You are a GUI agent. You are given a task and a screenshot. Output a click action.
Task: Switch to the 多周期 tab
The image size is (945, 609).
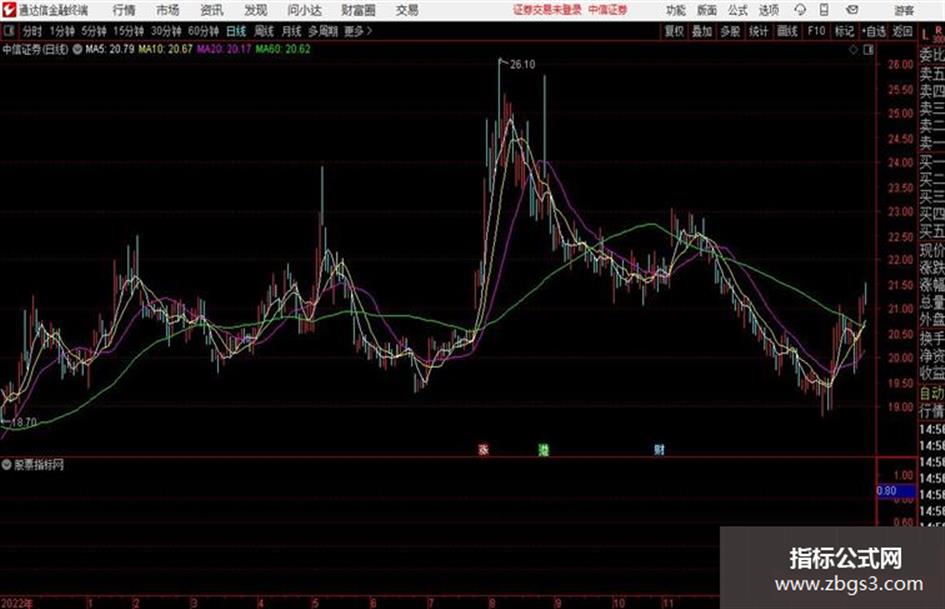point(323,31)
